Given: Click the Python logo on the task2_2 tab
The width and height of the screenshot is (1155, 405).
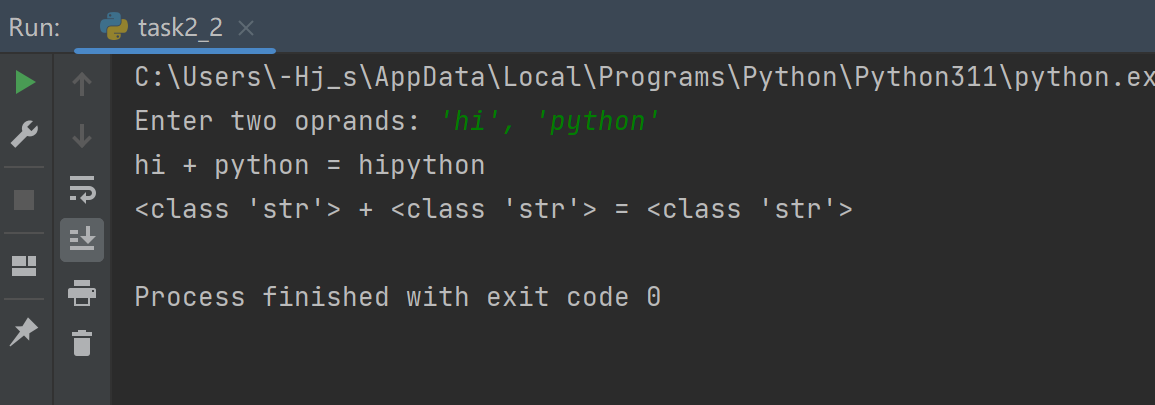Looking at the screenshot, I should click(x=114, y=27).
